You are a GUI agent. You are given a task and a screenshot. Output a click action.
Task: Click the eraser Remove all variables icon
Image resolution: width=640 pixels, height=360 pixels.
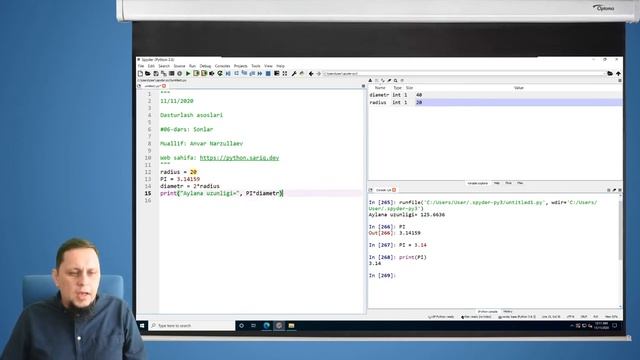389,81
